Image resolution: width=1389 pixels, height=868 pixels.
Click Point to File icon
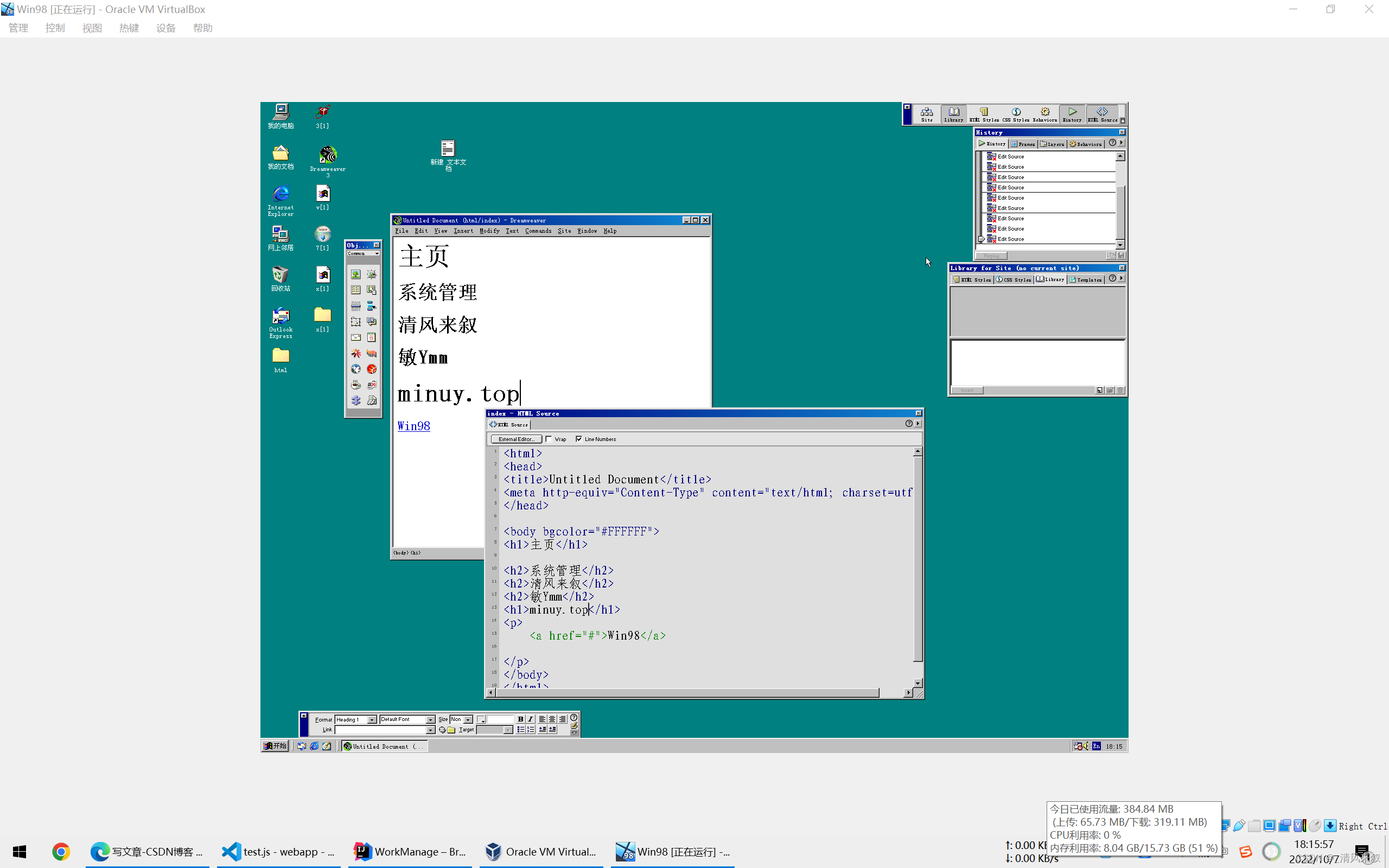click(443, 730)
